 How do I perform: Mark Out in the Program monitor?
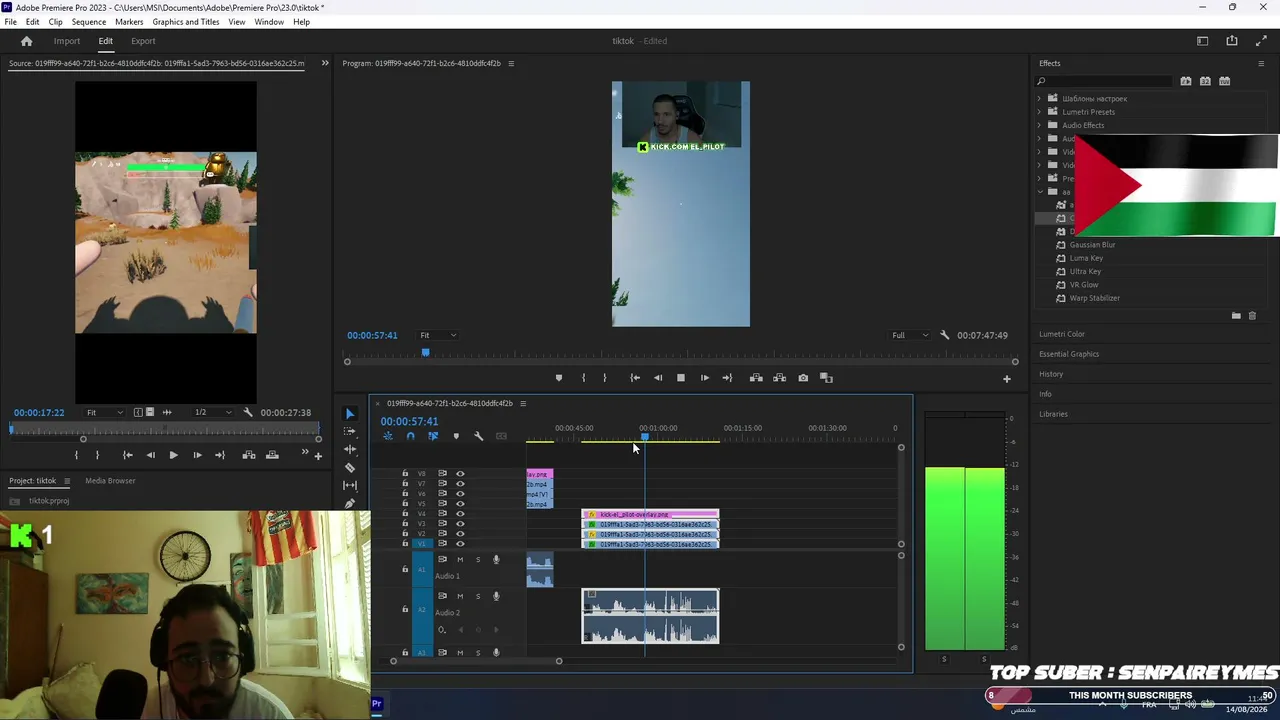604,378
